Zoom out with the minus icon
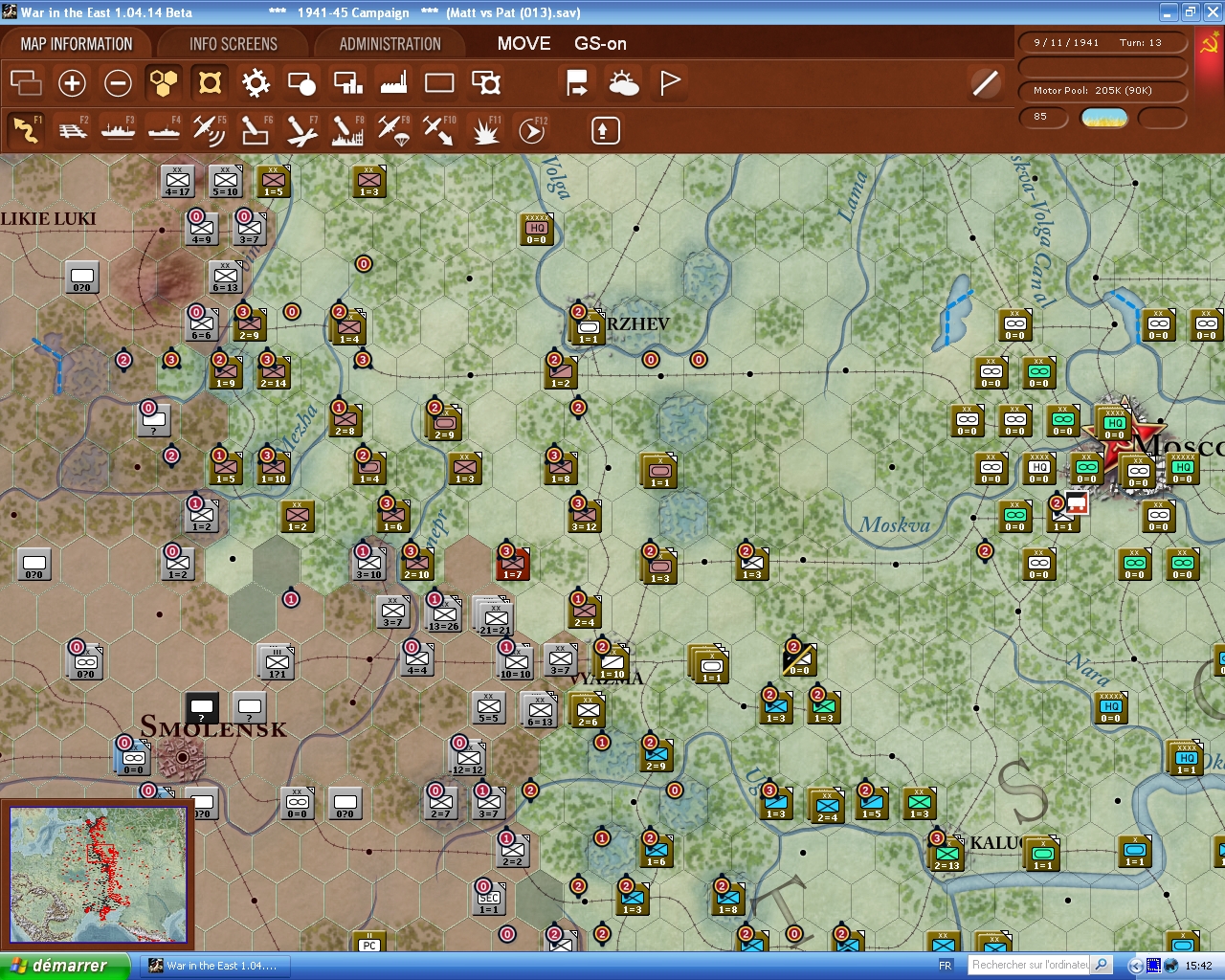Viewport: 1225px width, 980px height. tap(118, 83)
